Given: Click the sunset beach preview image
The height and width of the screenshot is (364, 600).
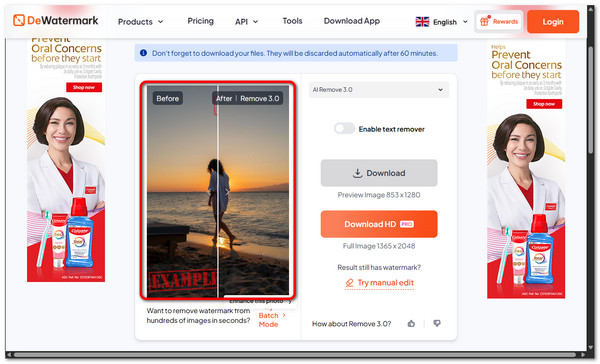Looking at the screenshot, I should tap(218, 190).
